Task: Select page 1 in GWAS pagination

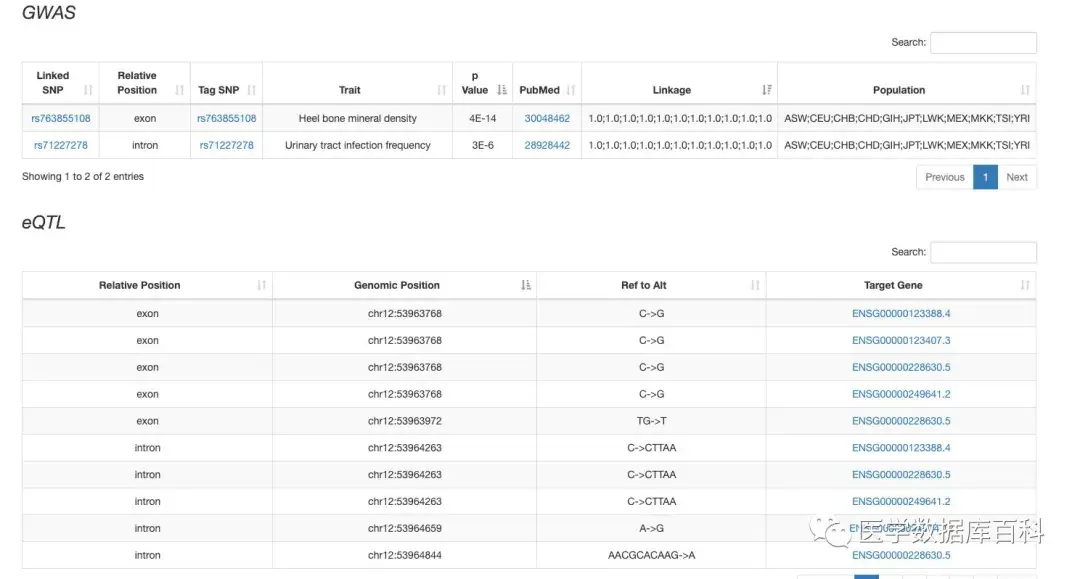Action: (985, 177)
